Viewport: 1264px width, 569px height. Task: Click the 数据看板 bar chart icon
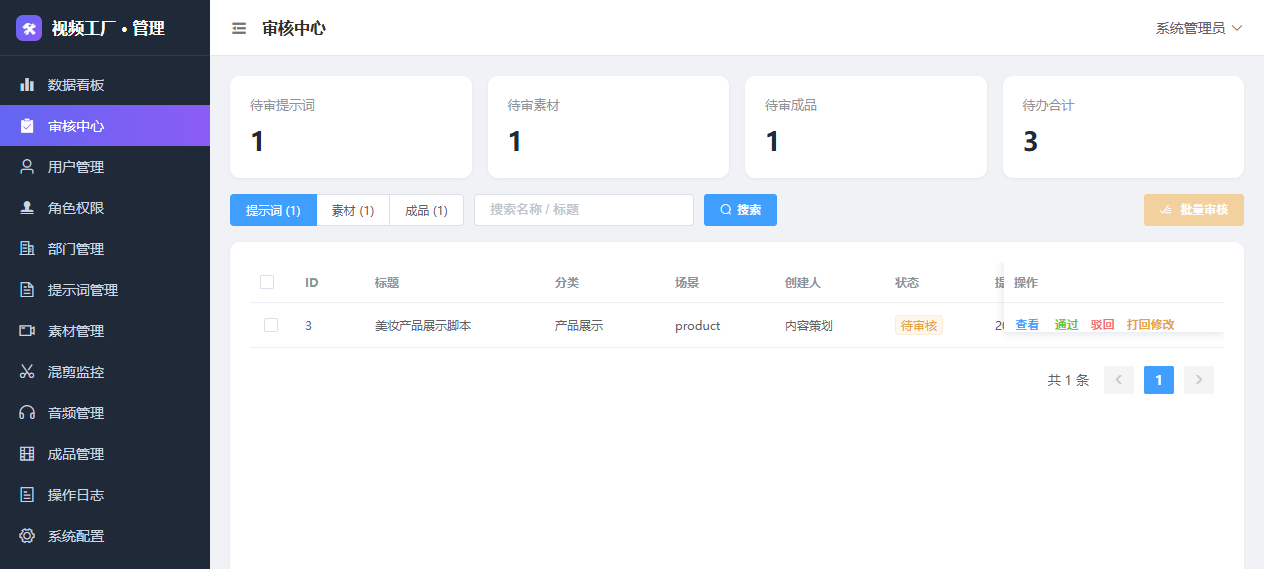click(x=27, y=85)
